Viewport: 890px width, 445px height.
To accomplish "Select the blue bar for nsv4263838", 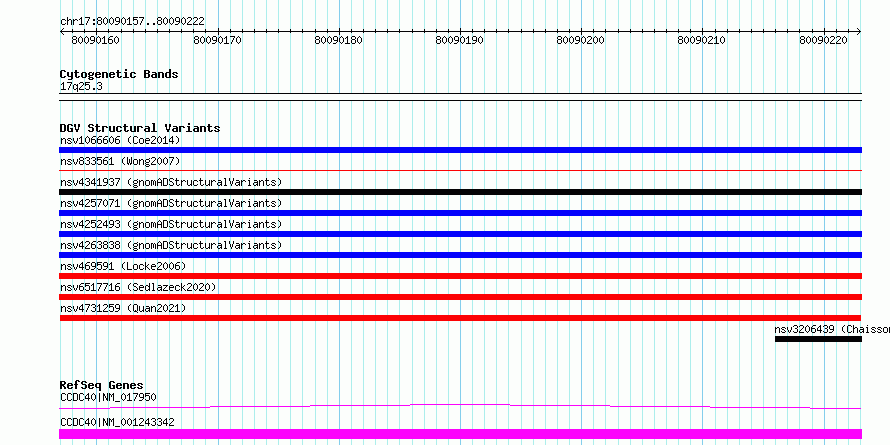I will coord(460,255).
